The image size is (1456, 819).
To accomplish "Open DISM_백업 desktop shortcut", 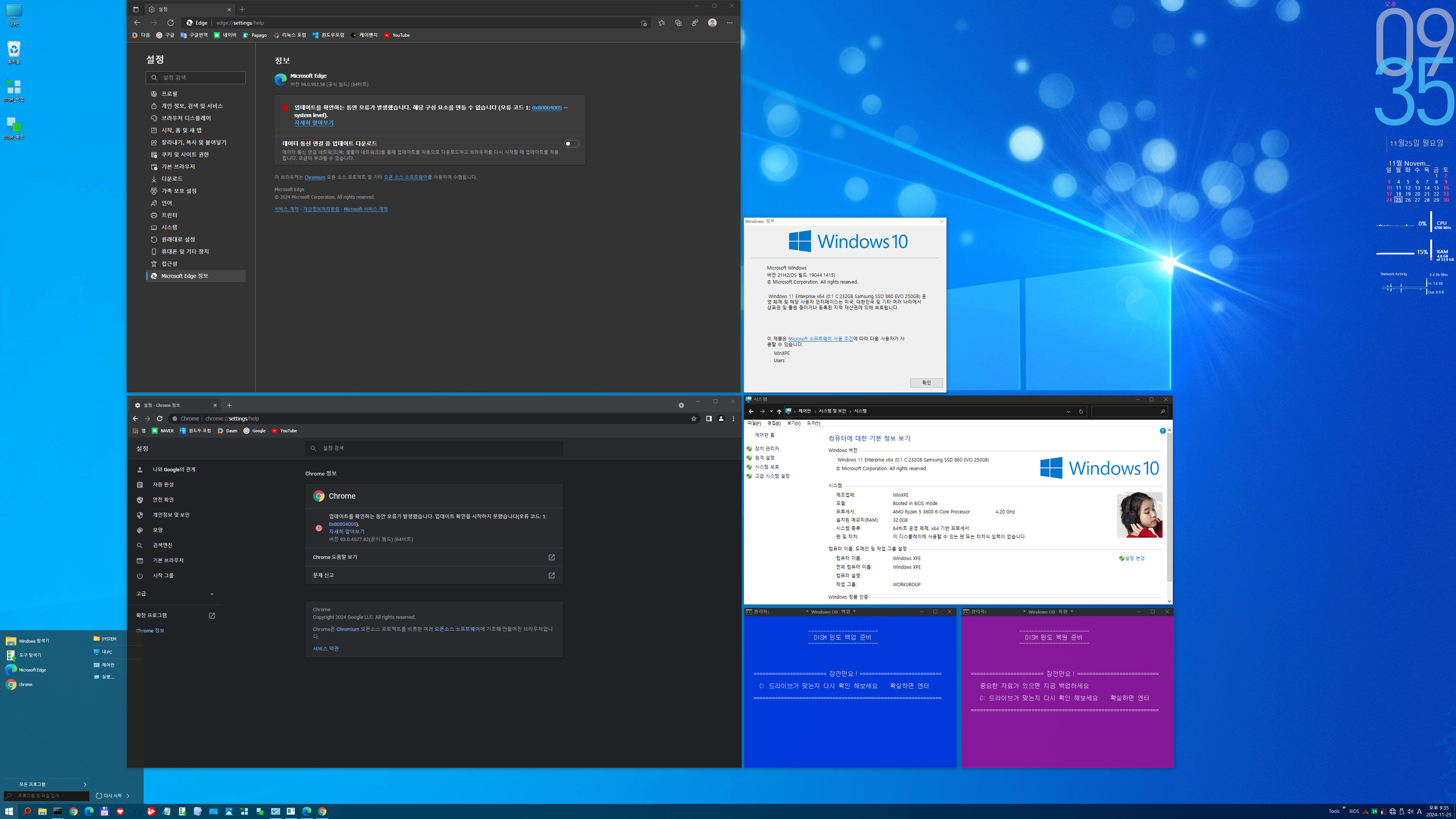I will (14, 91).
